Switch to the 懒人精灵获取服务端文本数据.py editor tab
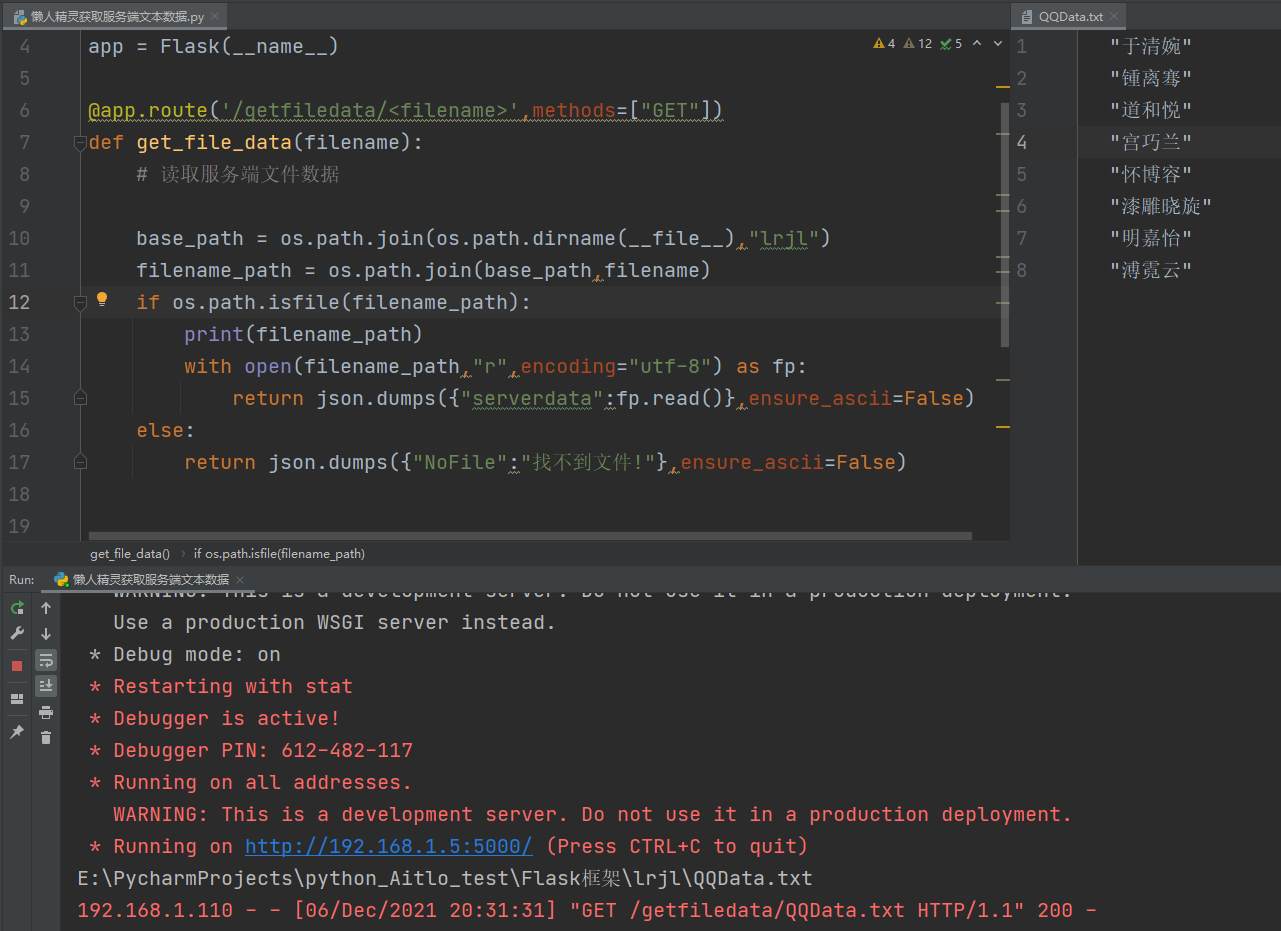The image size is (1281, 931). pyautogui.click(x=114, y=17)
